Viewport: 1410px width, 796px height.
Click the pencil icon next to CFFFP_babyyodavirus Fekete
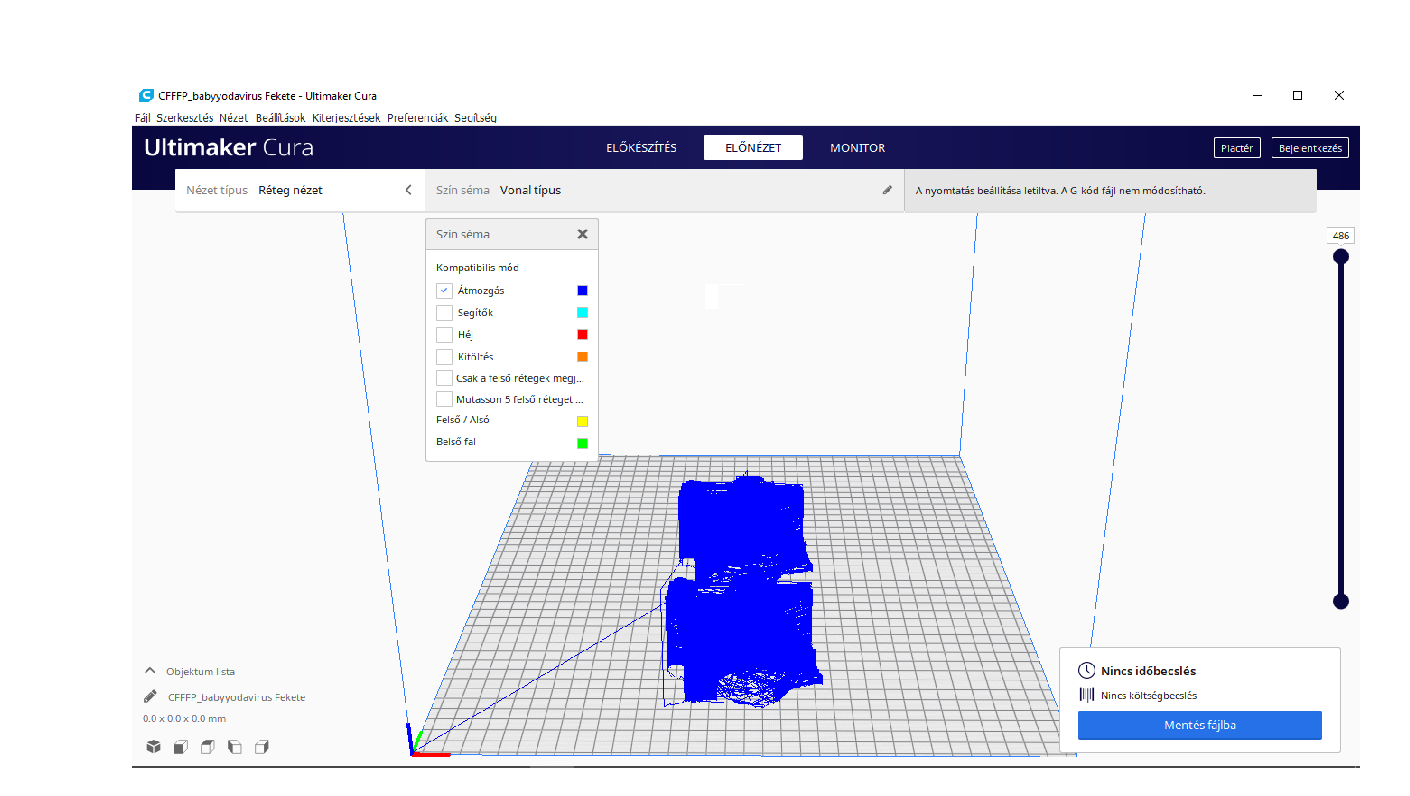150,696
